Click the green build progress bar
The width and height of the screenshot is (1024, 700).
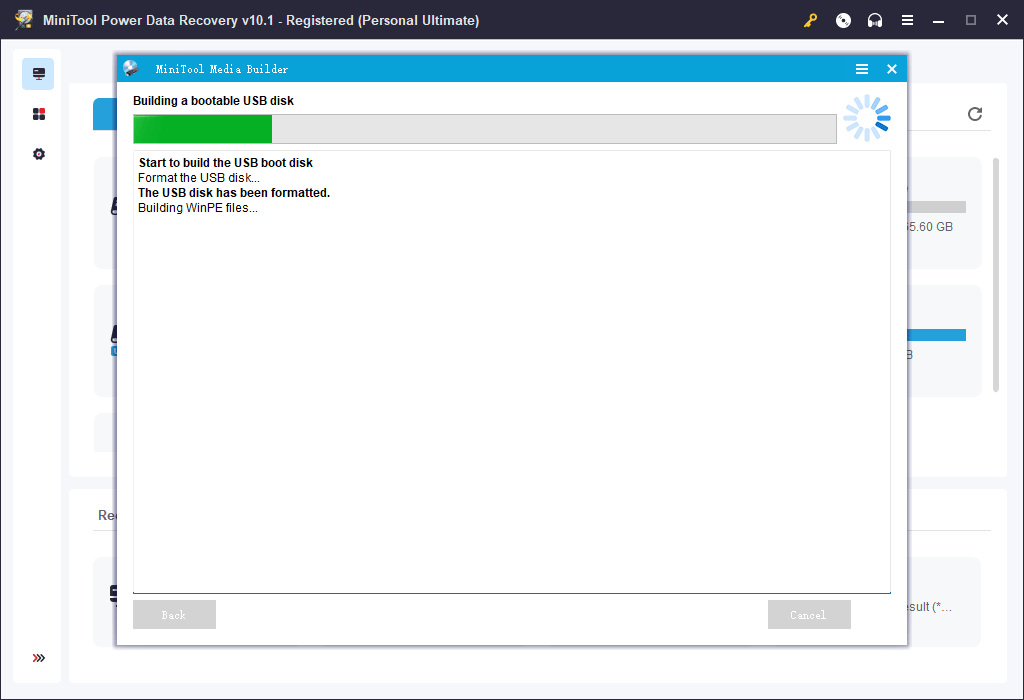tap(485, 129)
